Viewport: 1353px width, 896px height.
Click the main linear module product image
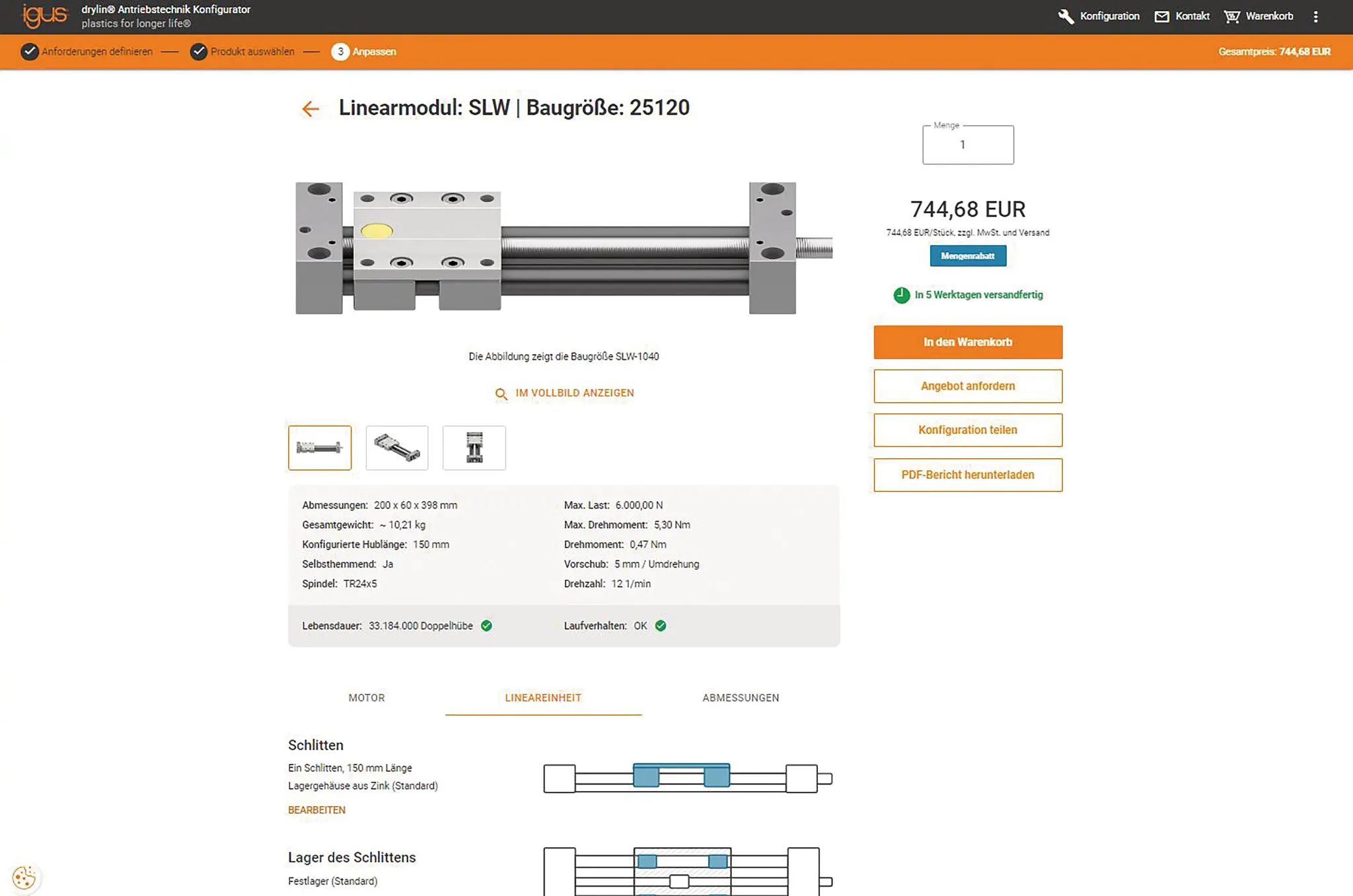564,248
